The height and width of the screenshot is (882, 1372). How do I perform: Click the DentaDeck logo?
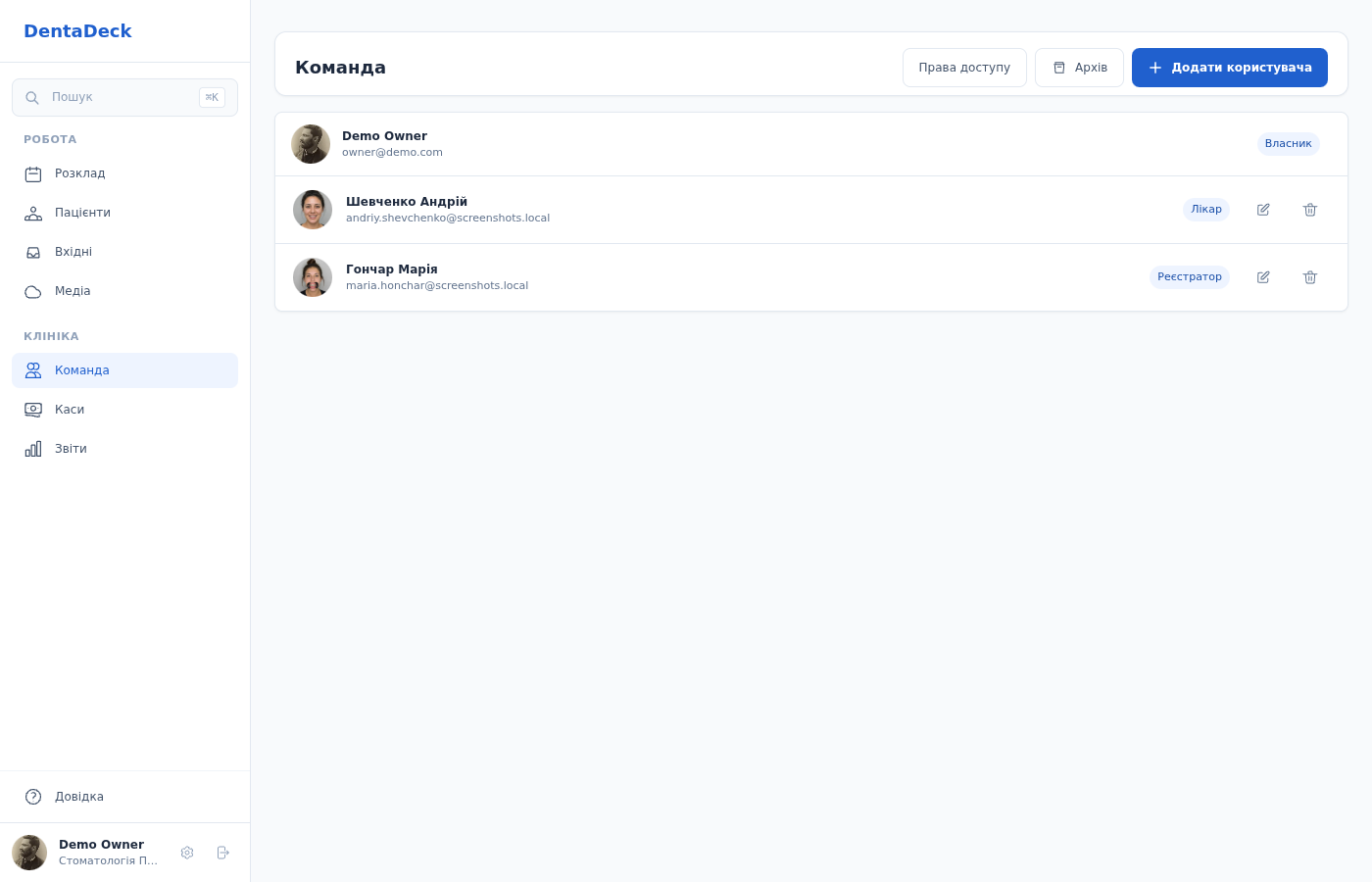77,31
